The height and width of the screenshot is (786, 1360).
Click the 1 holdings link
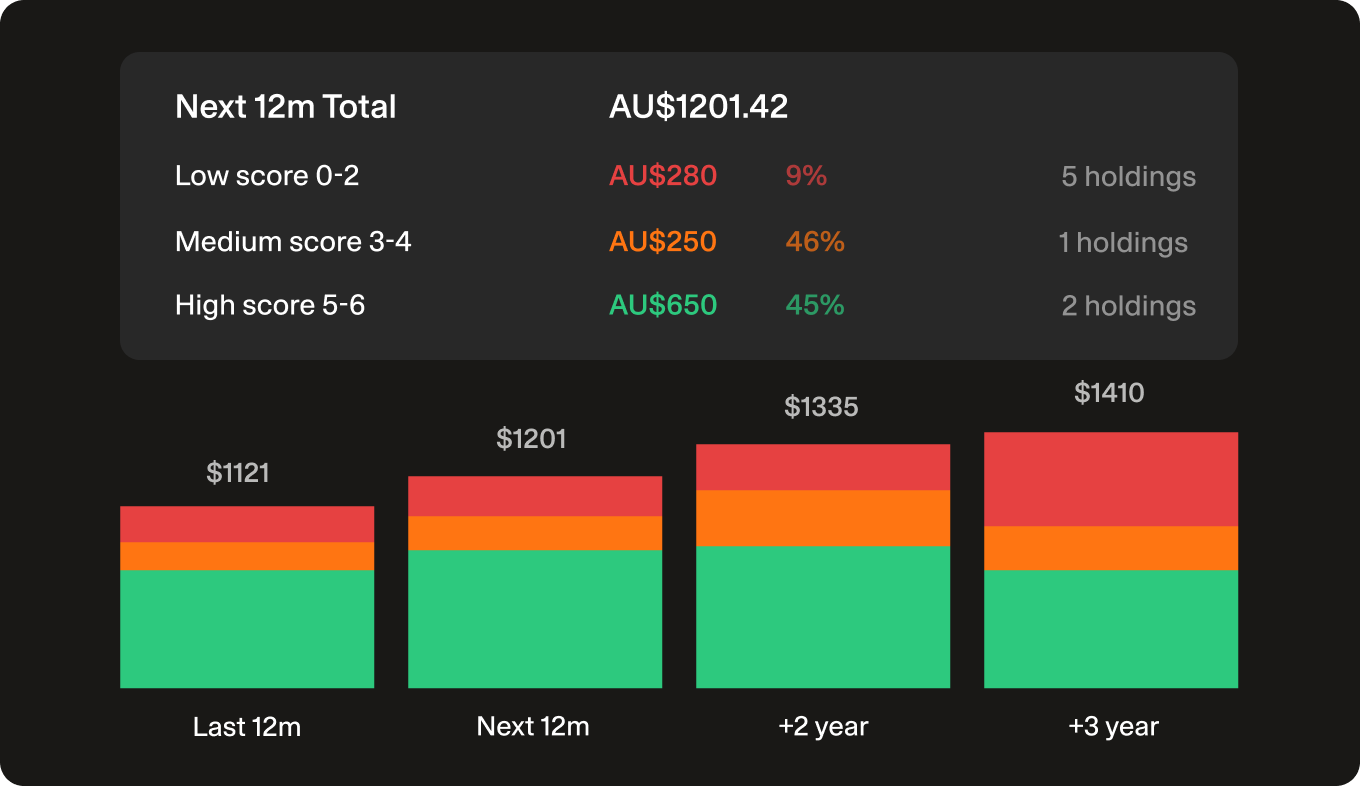tap(1123, 243)
